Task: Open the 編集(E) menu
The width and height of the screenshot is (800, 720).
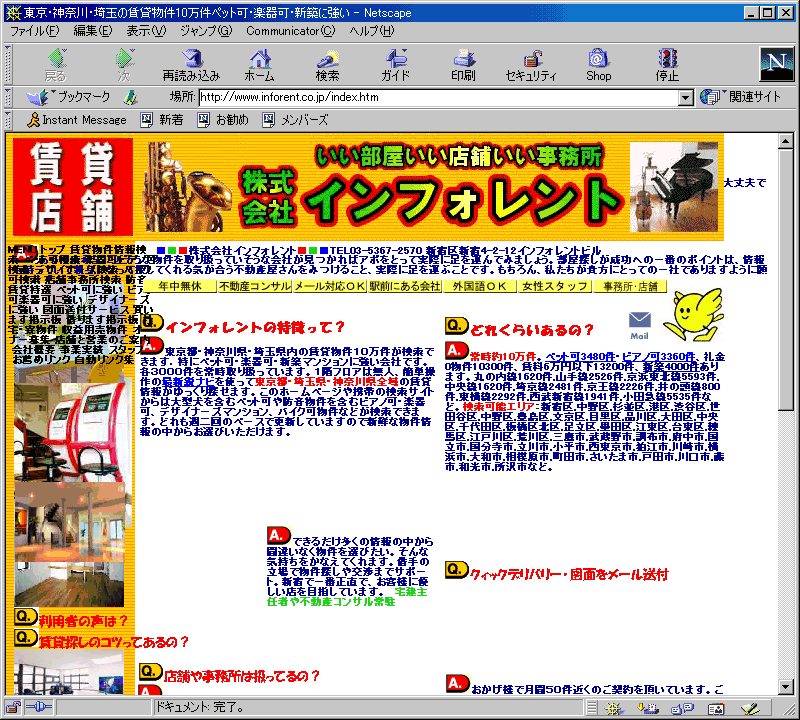Action: point(93,31)
